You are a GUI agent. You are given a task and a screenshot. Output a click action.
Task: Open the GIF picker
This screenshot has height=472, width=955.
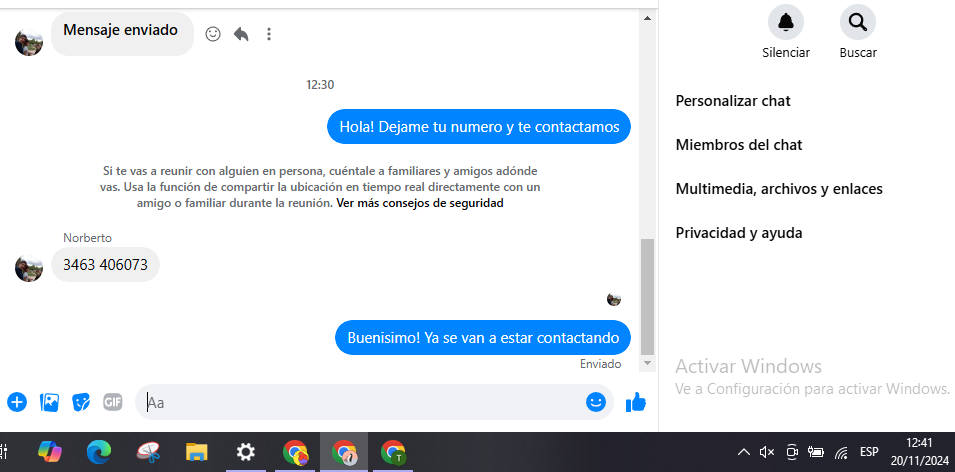(x=113, y=402)
